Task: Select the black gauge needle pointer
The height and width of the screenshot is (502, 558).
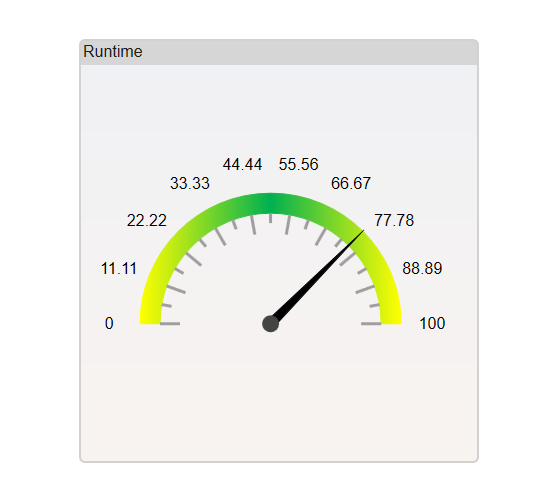Action: click(x=317, y=277)
